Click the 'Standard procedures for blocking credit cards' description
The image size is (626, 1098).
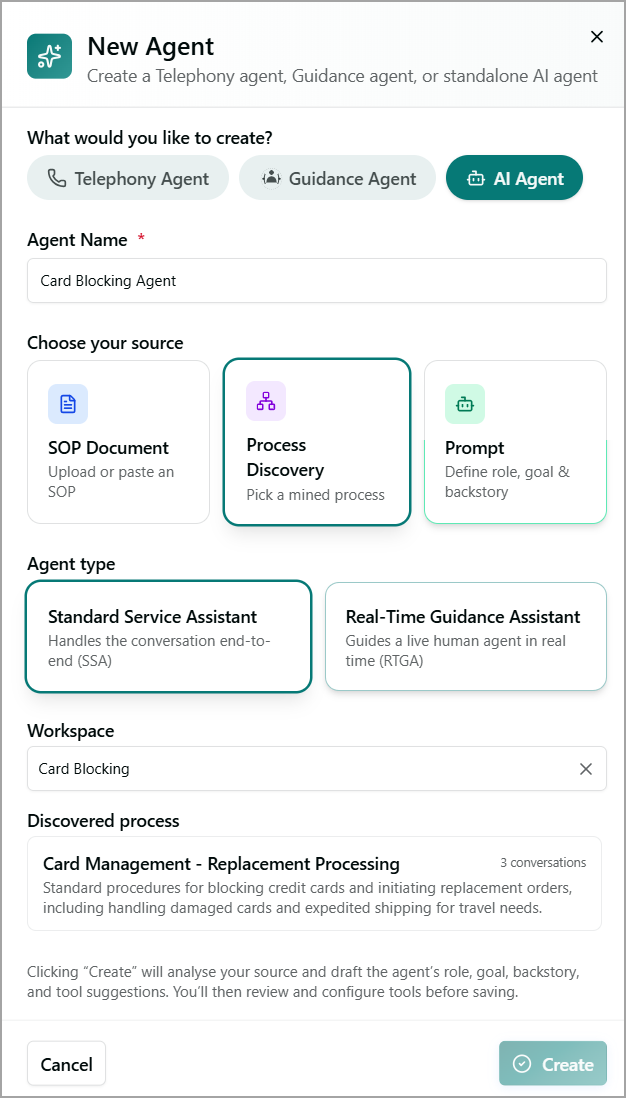[309, 898]
